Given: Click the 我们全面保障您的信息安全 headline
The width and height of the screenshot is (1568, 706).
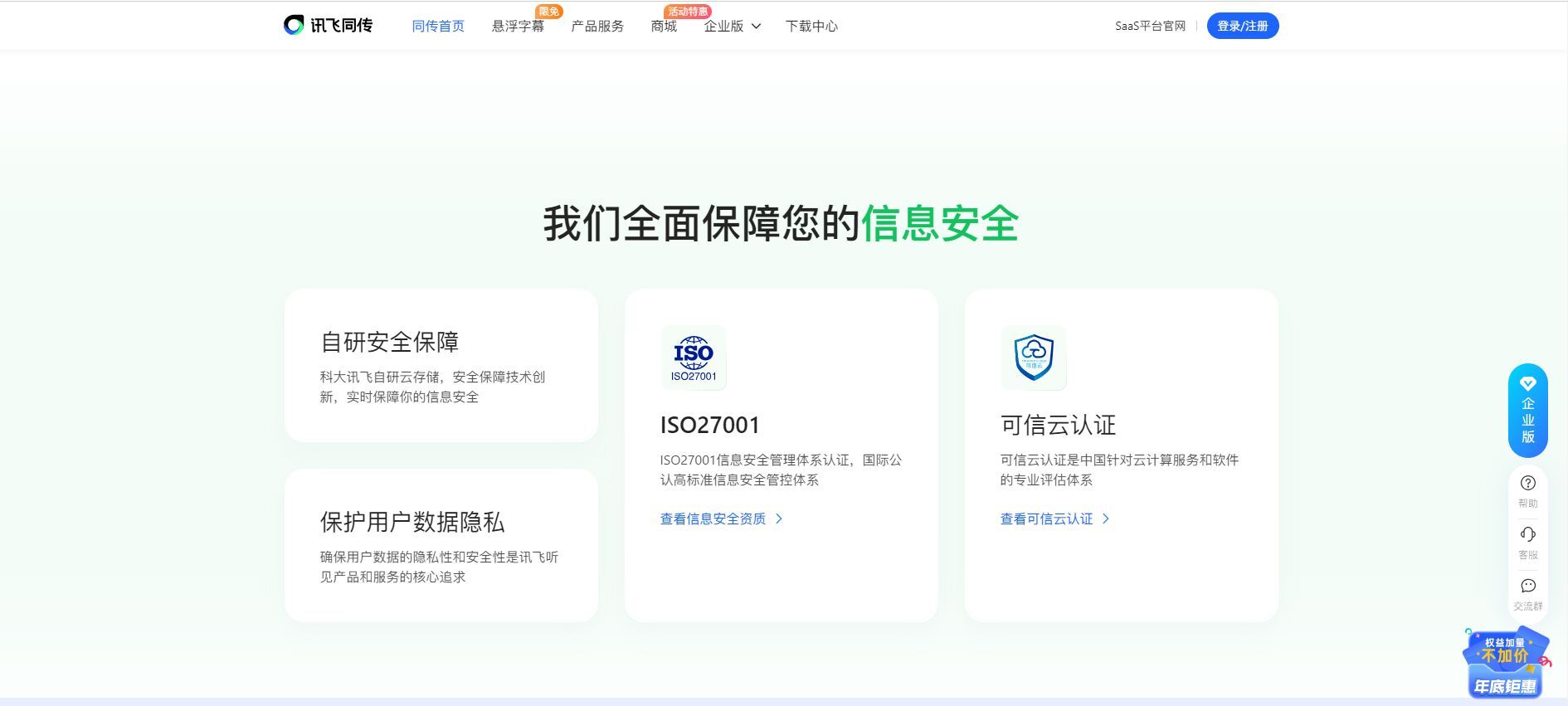Looking at the screenshot, I should 782,223.
